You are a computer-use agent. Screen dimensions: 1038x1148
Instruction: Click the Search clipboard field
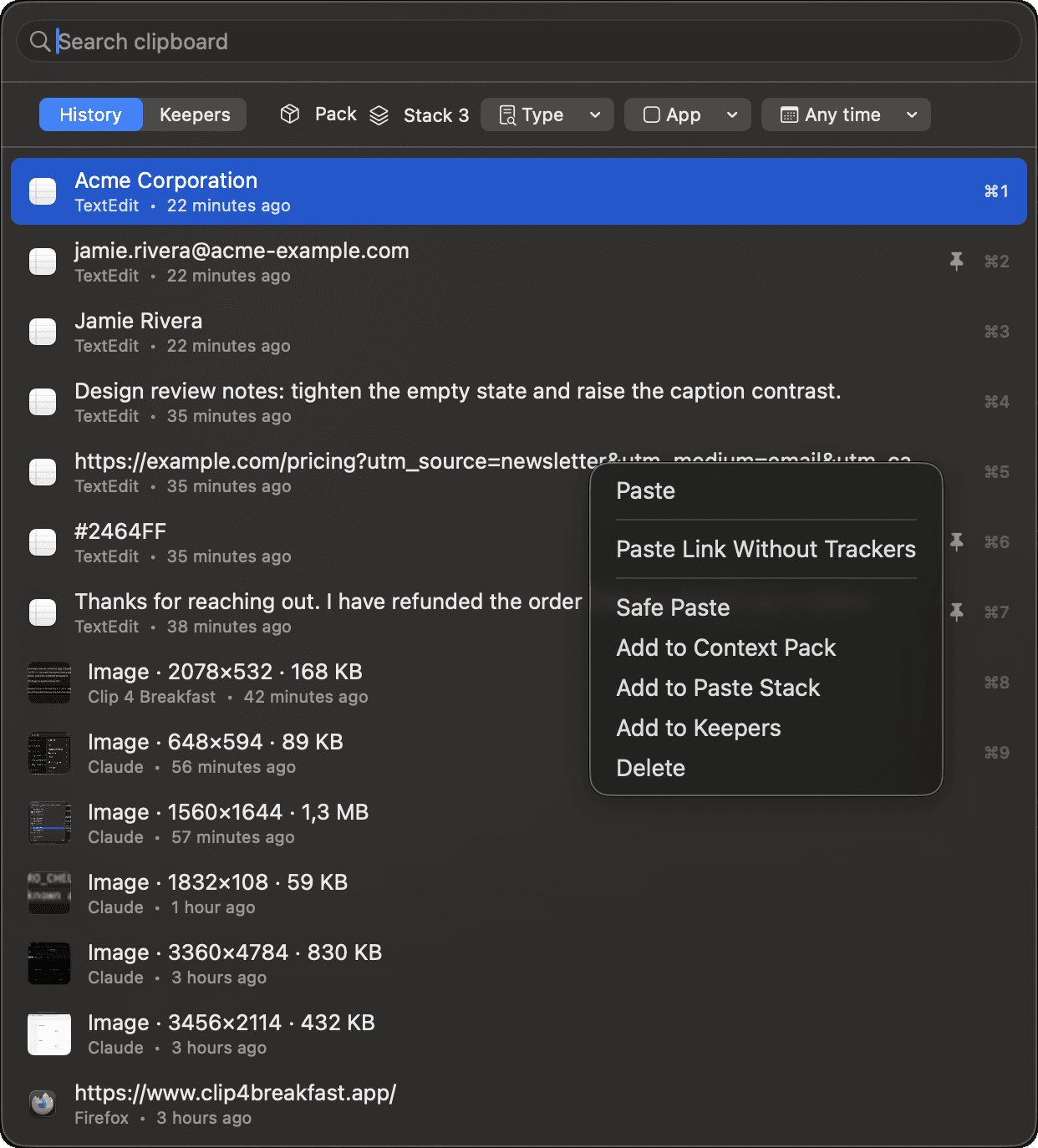[x=519, y=41]
